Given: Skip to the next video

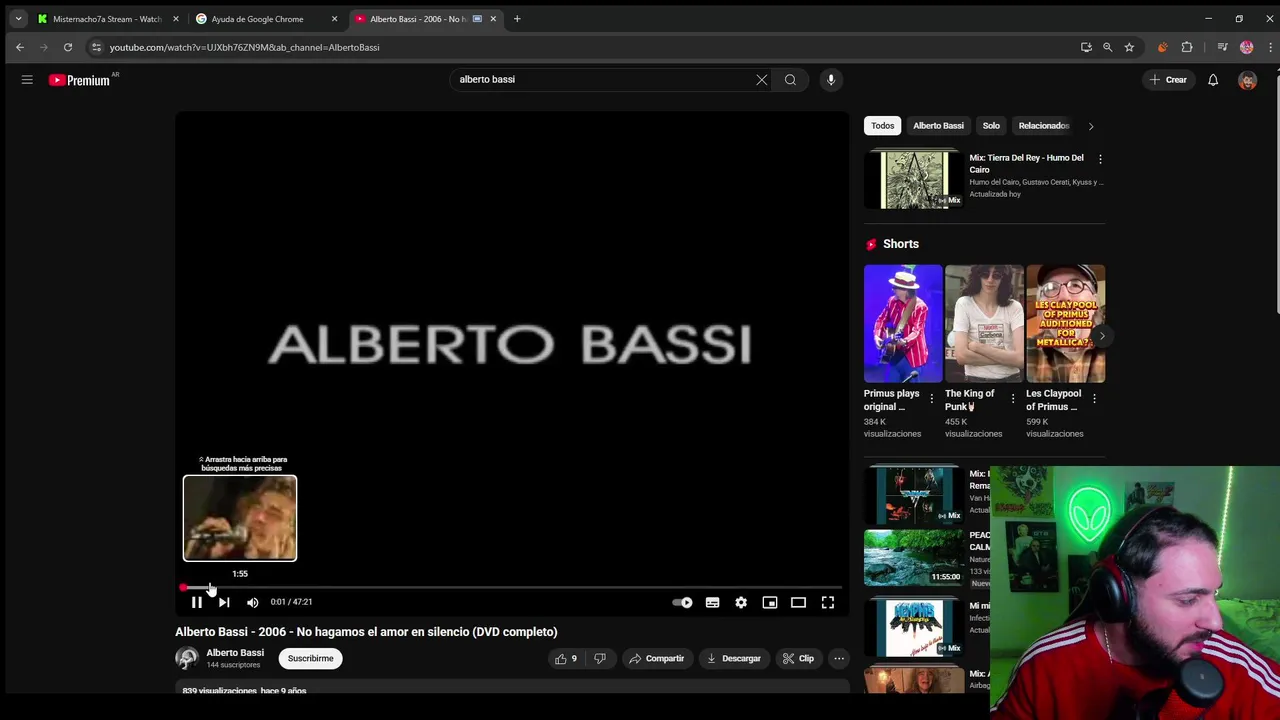Looking at the screenshot, I should coord(224,602).
